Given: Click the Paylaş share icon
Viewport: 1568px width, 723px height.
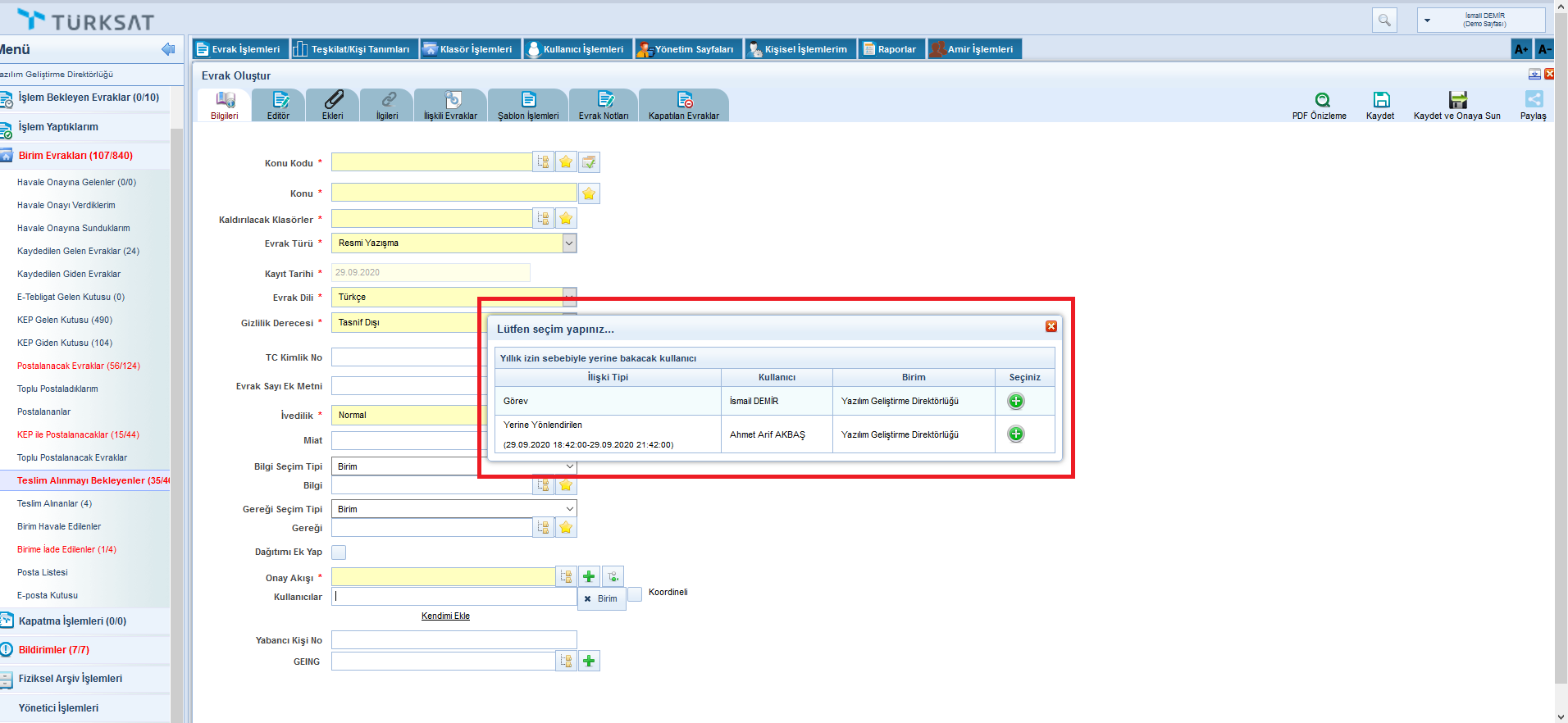Looking at the screenshot, I should [1534, 100].
